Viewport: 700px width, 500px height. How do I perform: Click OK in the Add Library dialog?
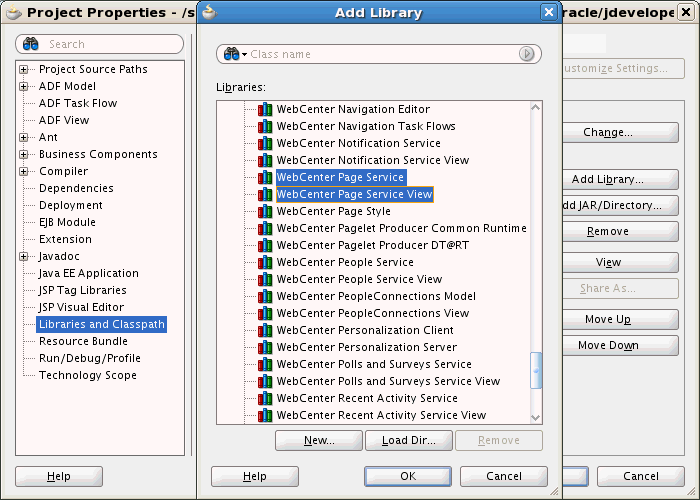(408, 476)
